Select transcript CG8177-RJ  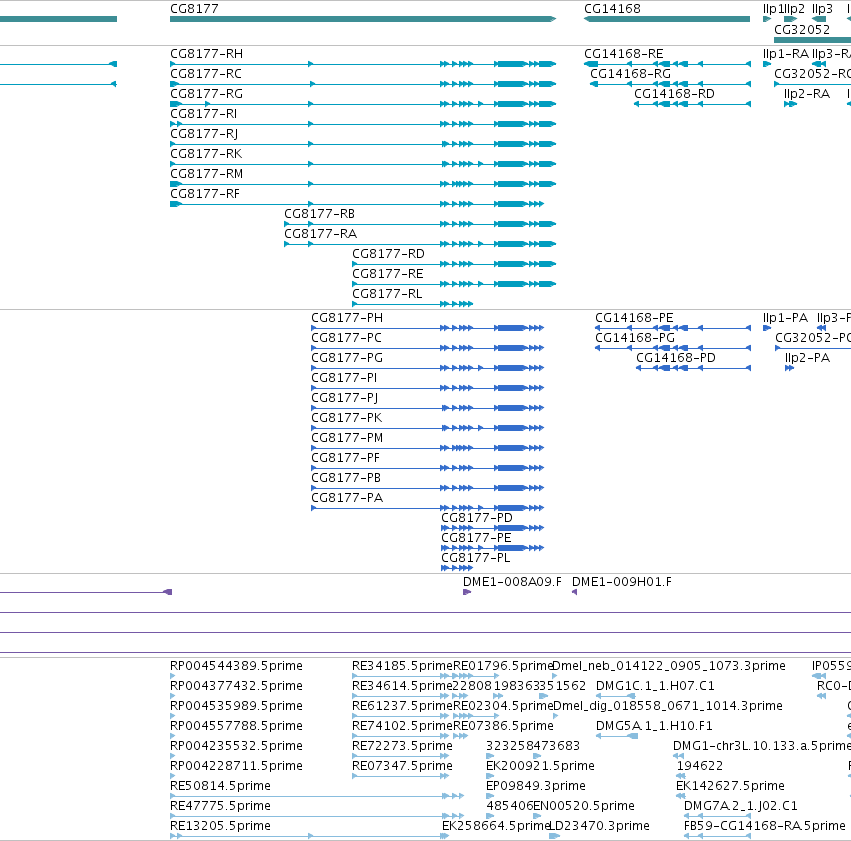click(204, 134)
